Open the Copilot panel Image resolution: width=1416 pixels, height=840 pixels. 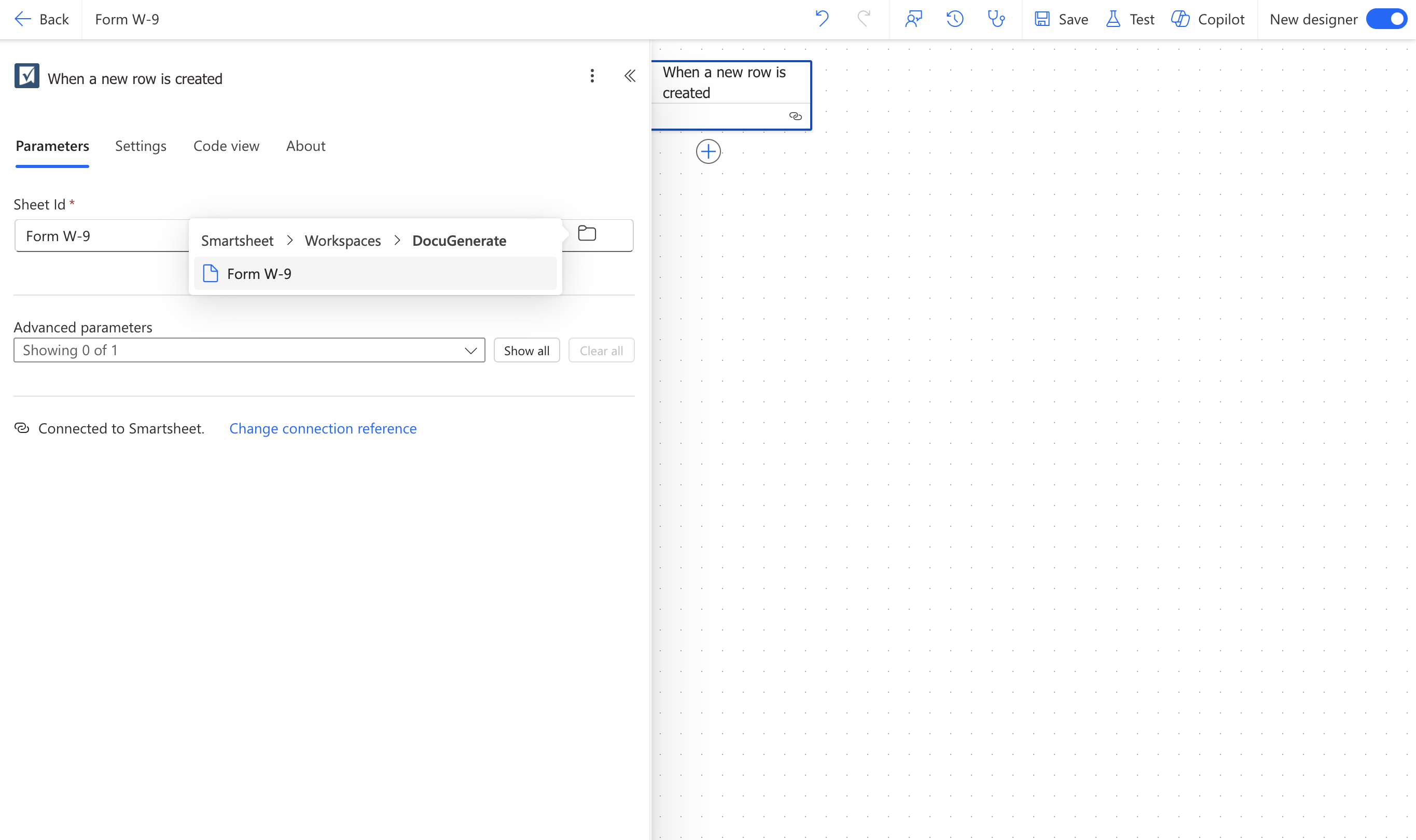[1207, 19]
